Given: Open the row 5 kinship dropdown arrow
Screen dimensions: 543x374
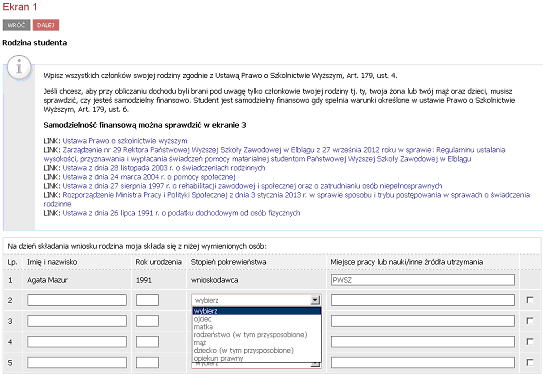Looking at the screenshot, I should coord(315,364).
